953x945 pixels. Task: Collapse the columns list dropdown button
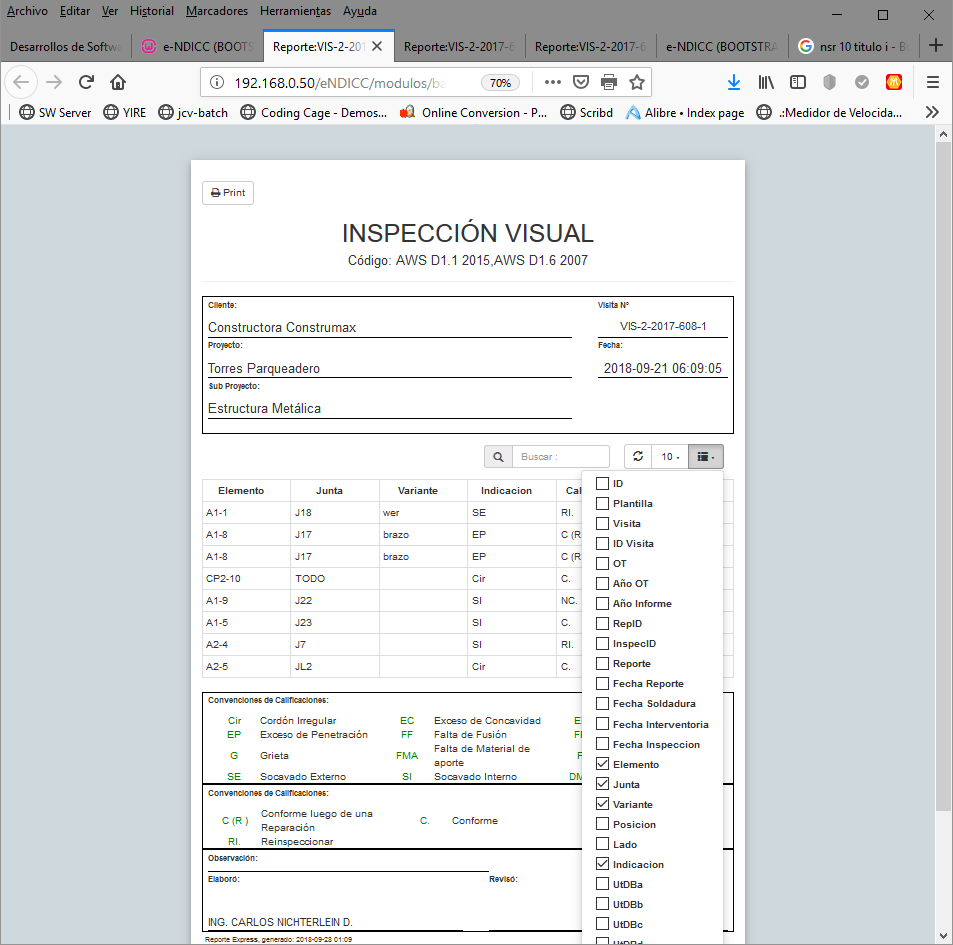point(705,457)
